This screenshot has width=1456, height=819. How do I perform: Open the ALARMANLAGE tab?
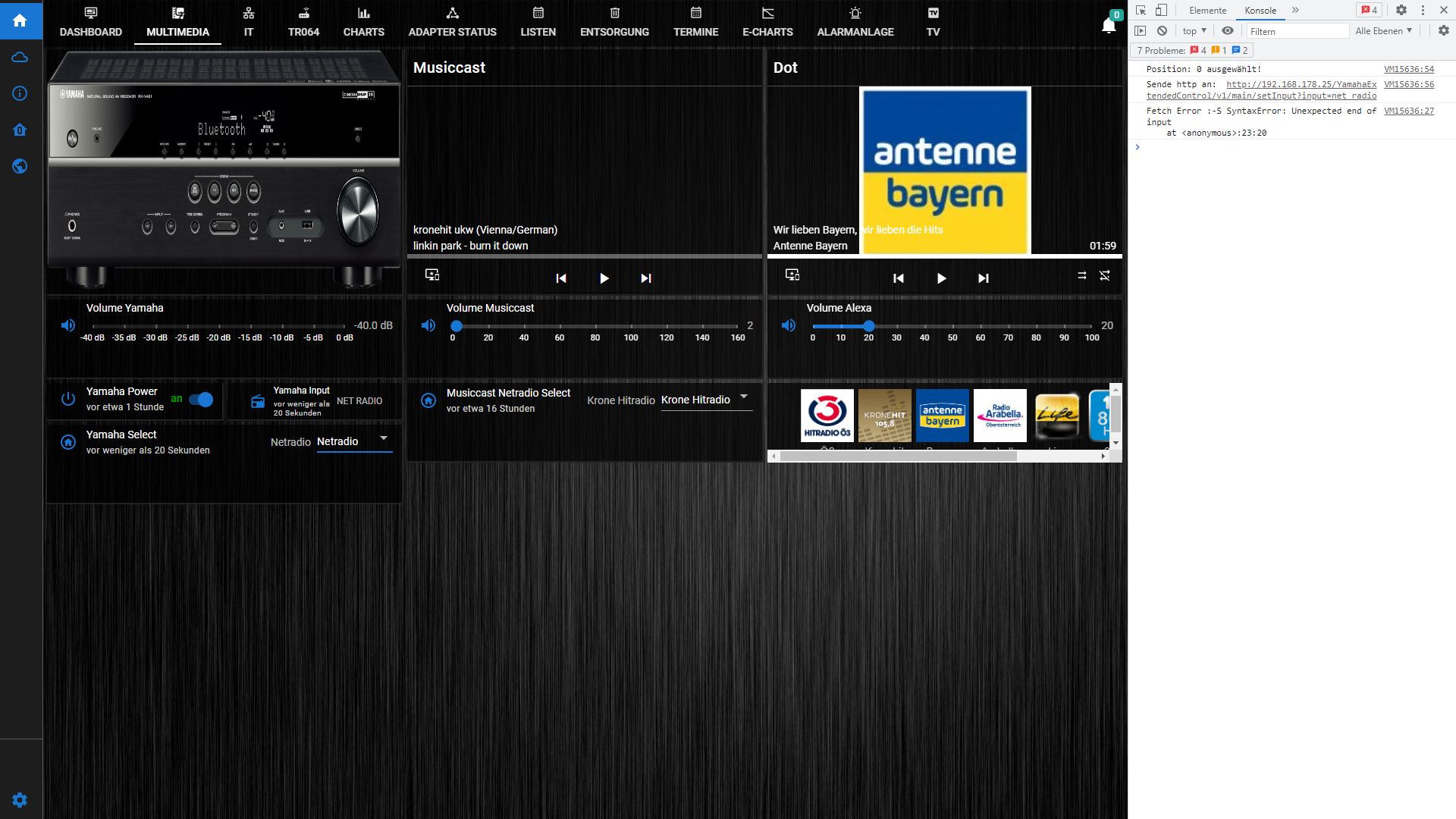click(855, 23)
